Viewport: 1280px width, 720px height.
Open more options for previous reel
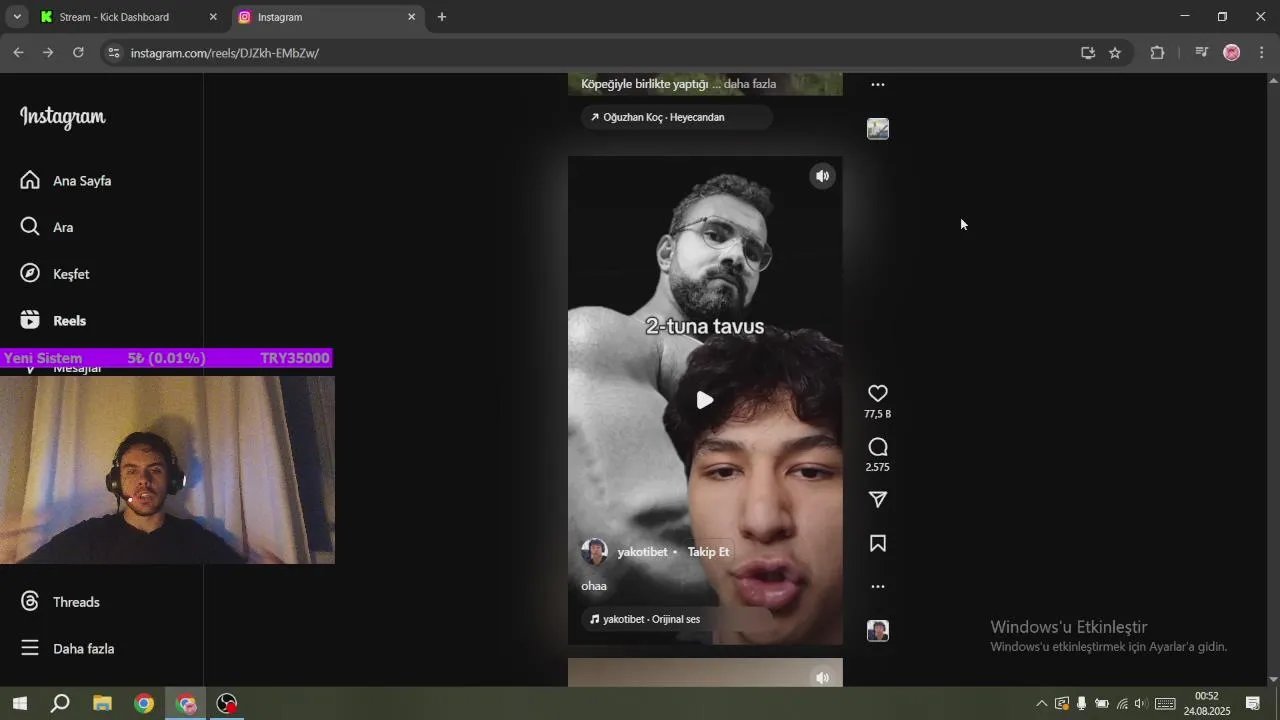[878, 85]
